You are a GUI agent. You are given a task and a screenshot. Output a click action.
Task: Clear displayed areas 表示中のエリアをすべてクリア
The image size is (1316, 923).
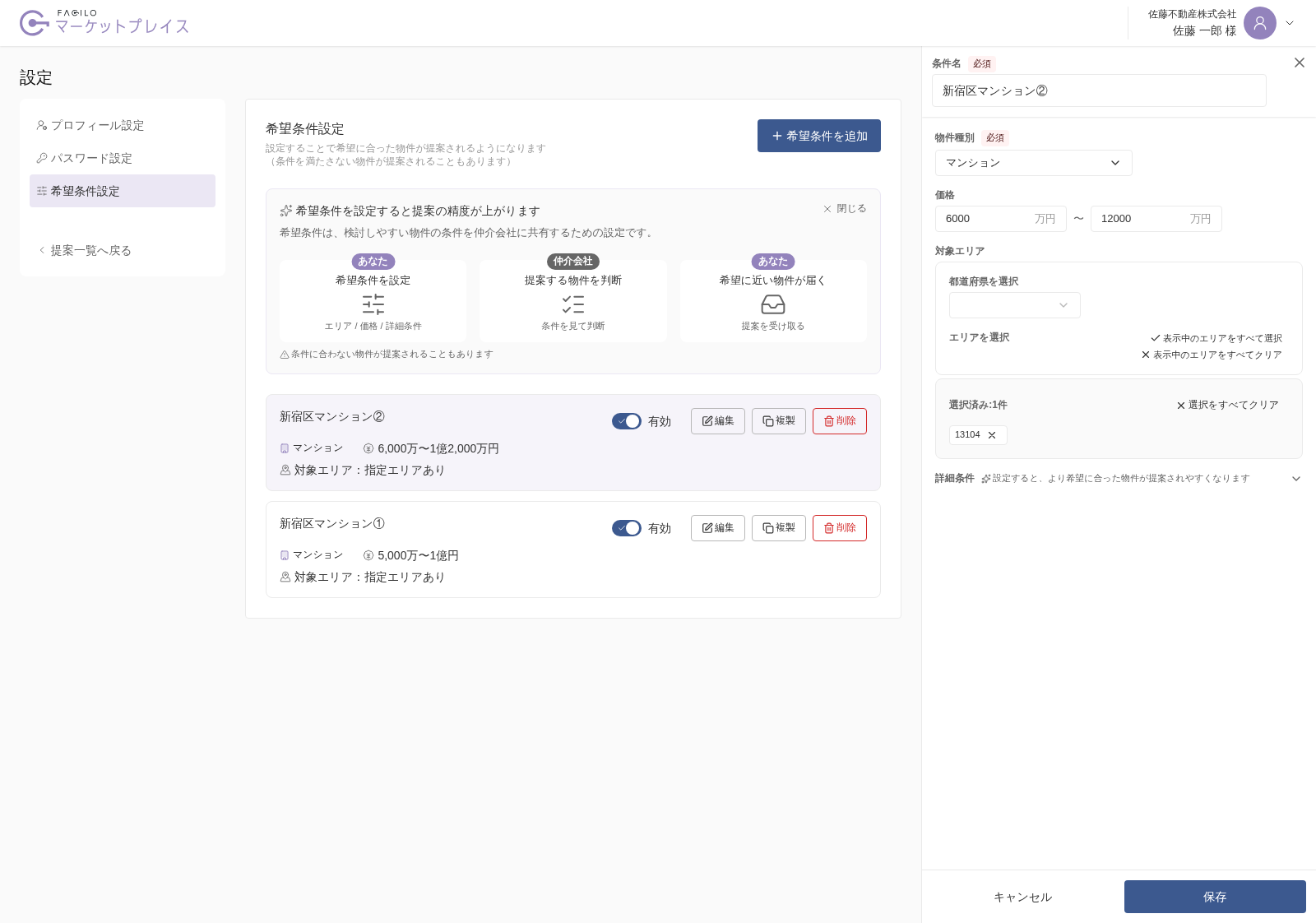click(x=1212, y=355)
